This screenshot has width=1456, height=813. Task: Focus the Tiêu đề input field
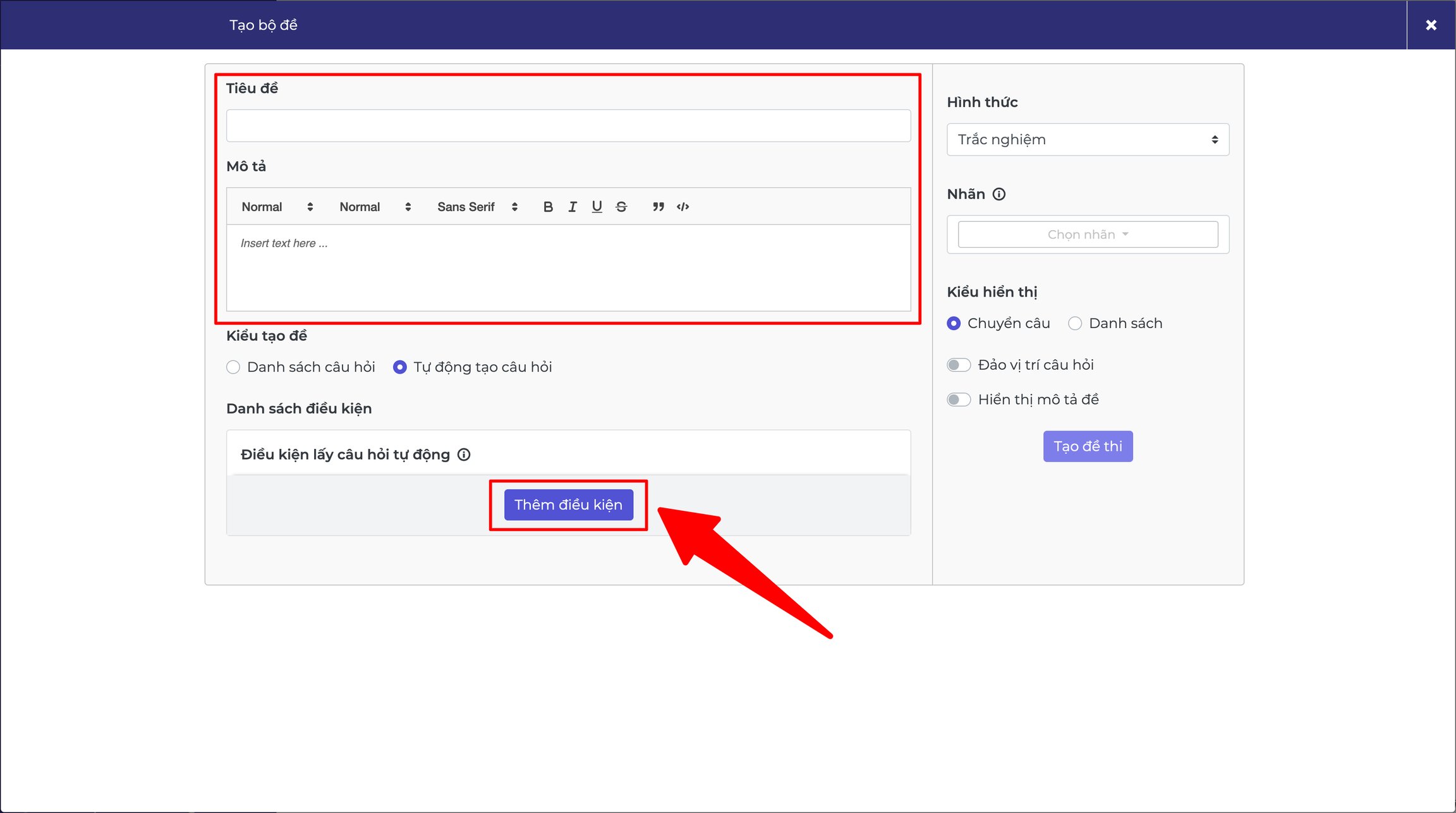(x=568, y=125)
